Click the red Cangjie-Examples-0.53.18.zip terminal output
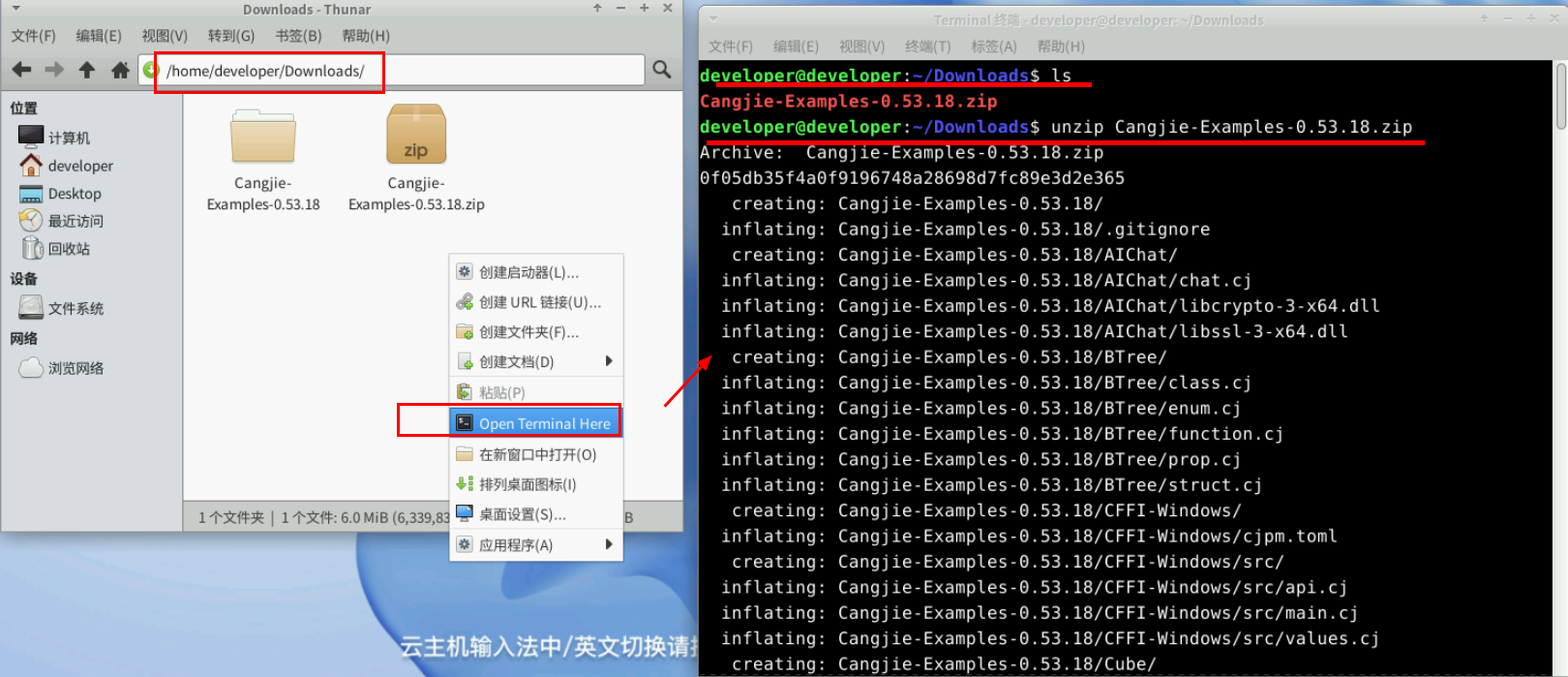1568x677 pixels. click(848, 102)
